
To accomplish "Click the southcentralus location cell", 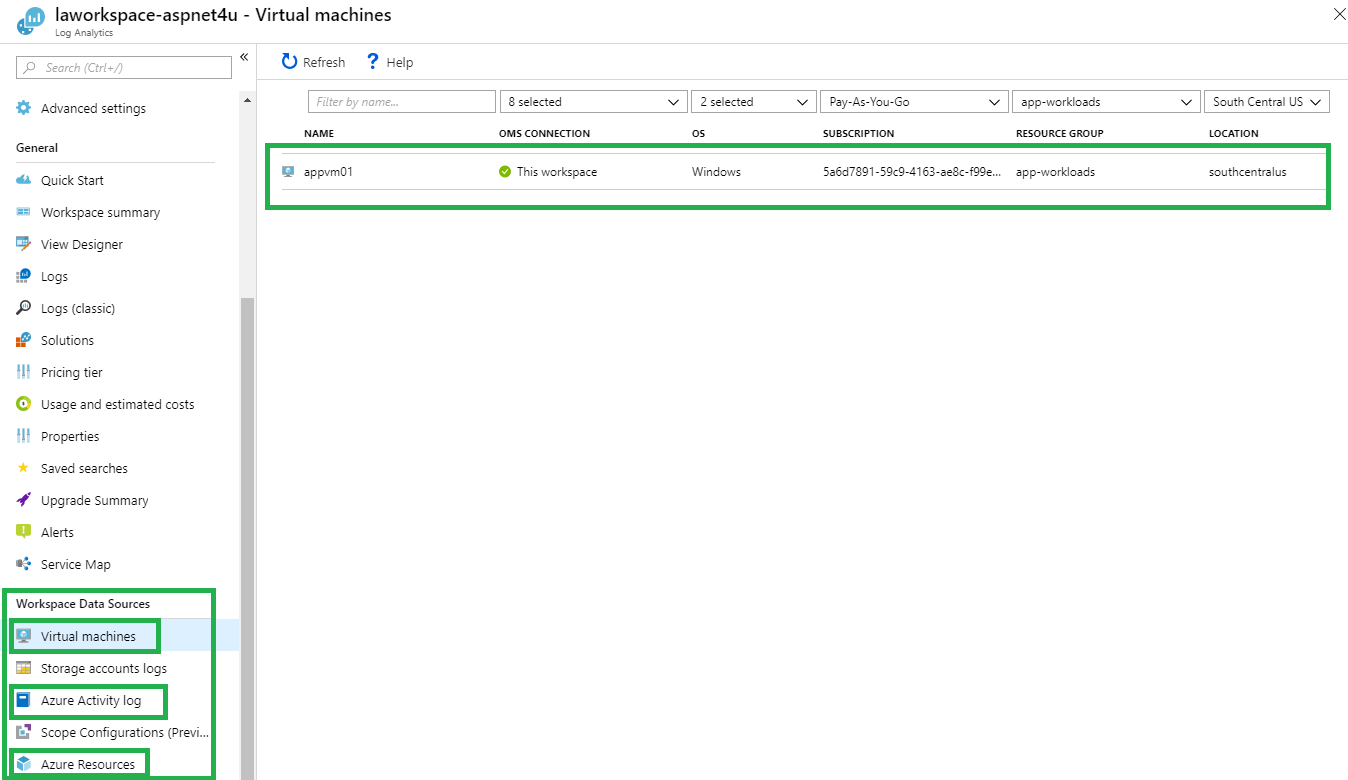I will 1248,172.
